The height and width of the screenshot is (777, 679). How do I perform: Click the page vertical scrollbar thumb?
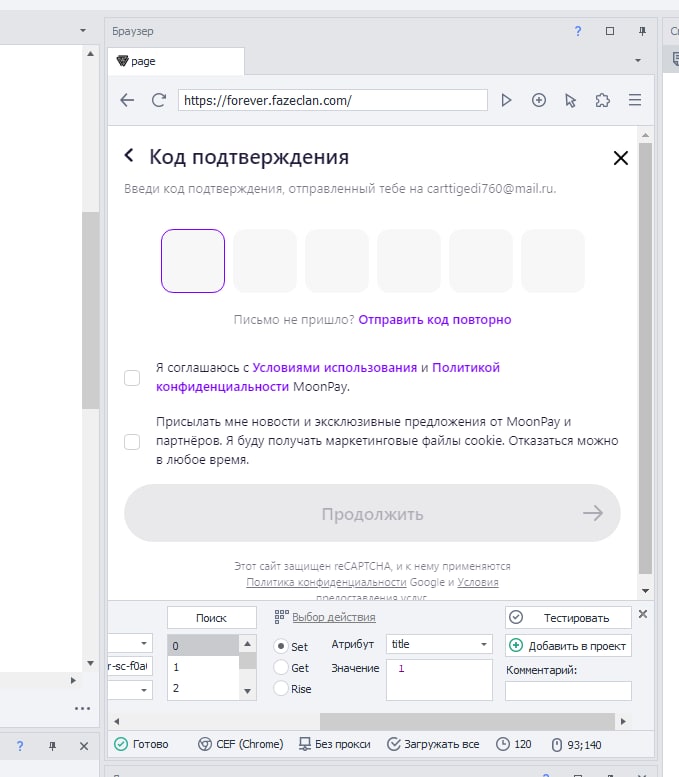(645, 358)
